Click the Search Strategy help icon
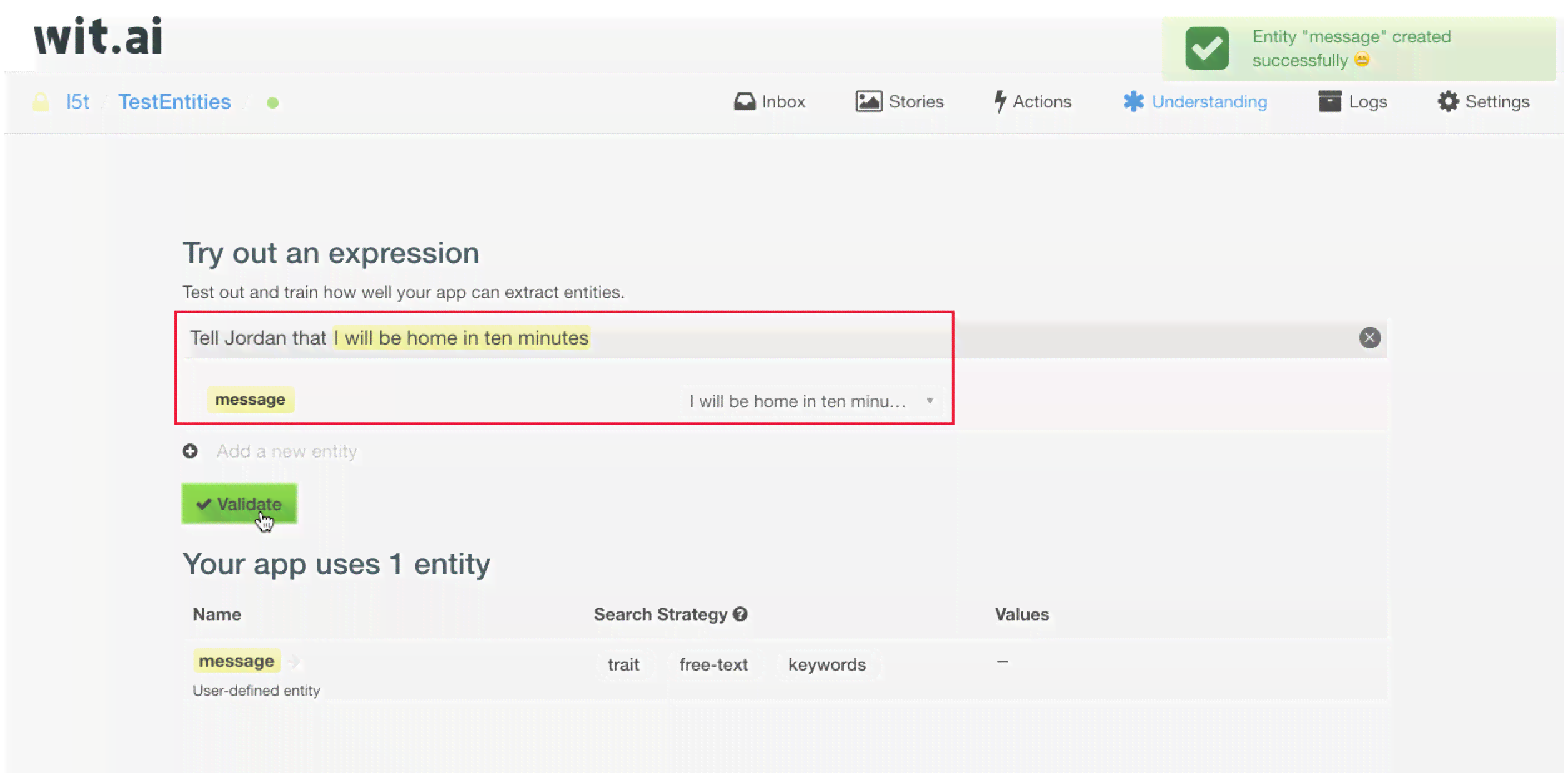 coord(740,614)
